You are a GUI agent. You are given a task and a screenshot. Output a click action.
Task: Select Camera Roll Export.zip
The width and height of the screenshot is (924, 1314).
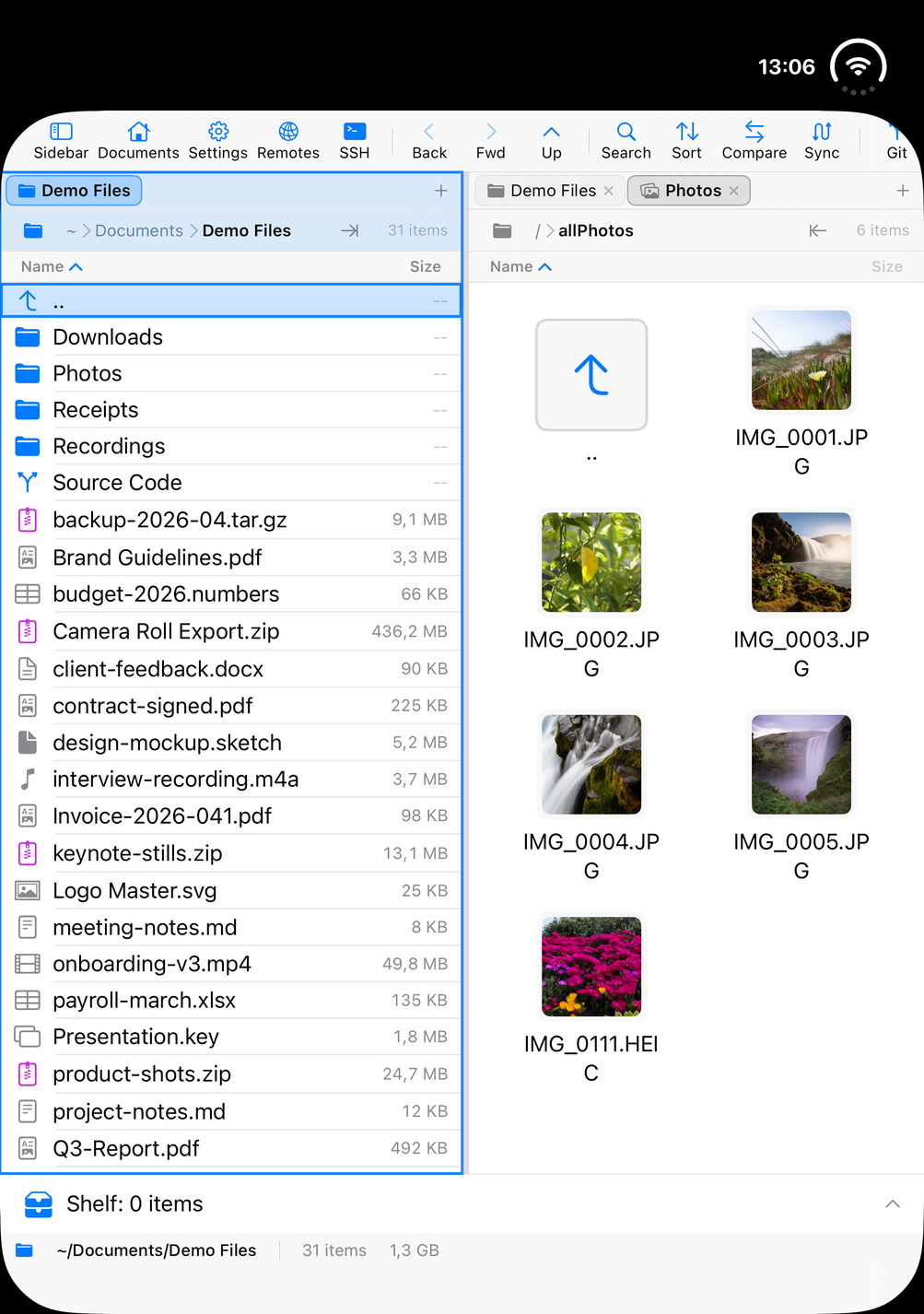(x=232, y=631)
